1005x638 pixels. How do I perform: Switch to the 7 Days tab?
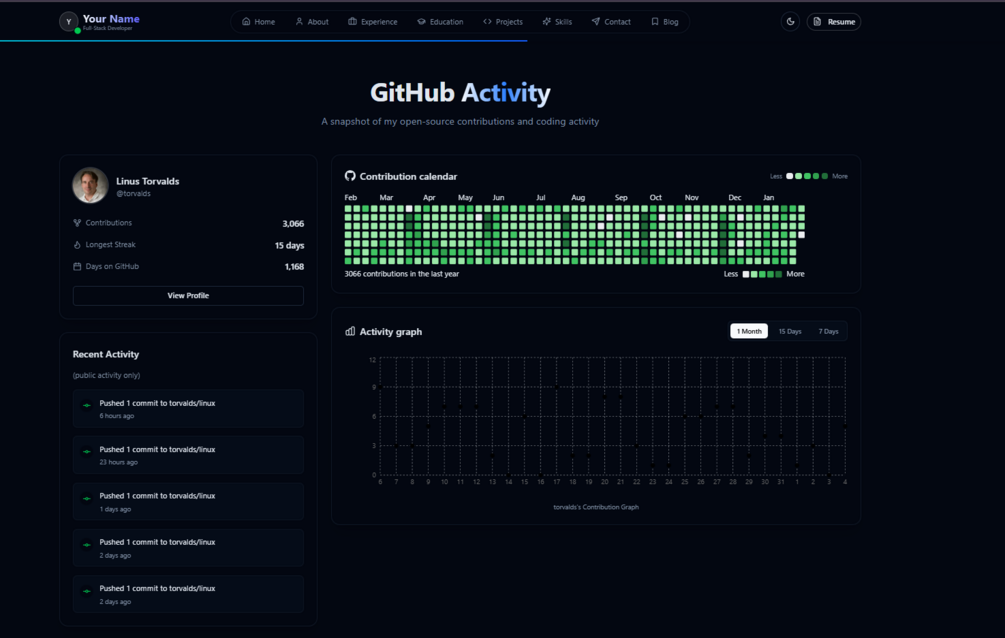tap(828, 332)
